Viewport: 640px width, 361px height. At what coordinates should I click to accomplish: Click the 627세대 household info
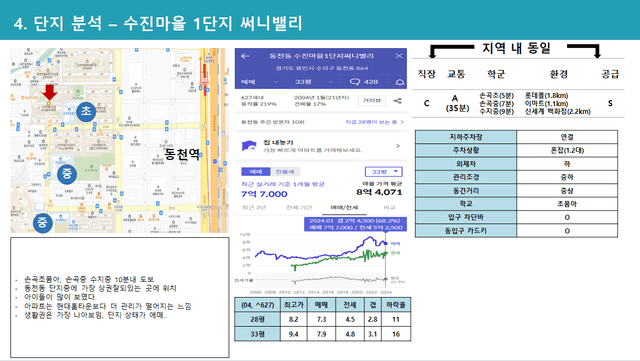coord(252,98)
